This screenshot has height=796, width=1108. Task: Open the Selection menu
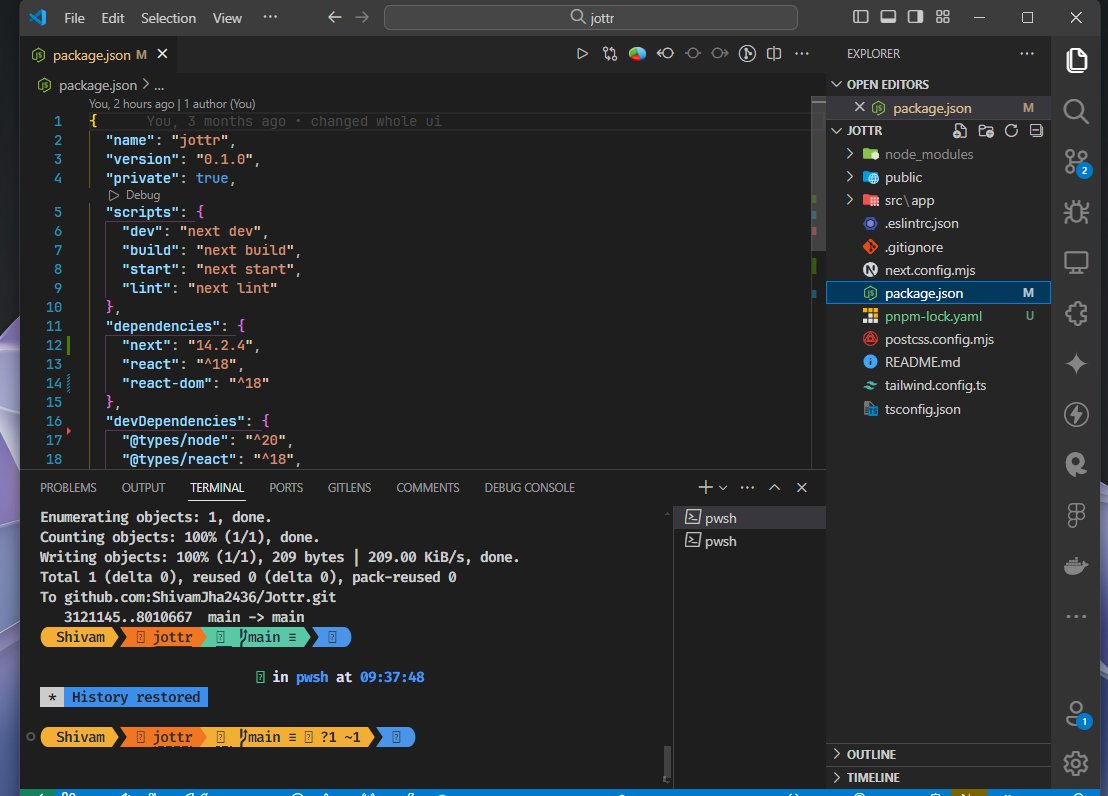168,18
